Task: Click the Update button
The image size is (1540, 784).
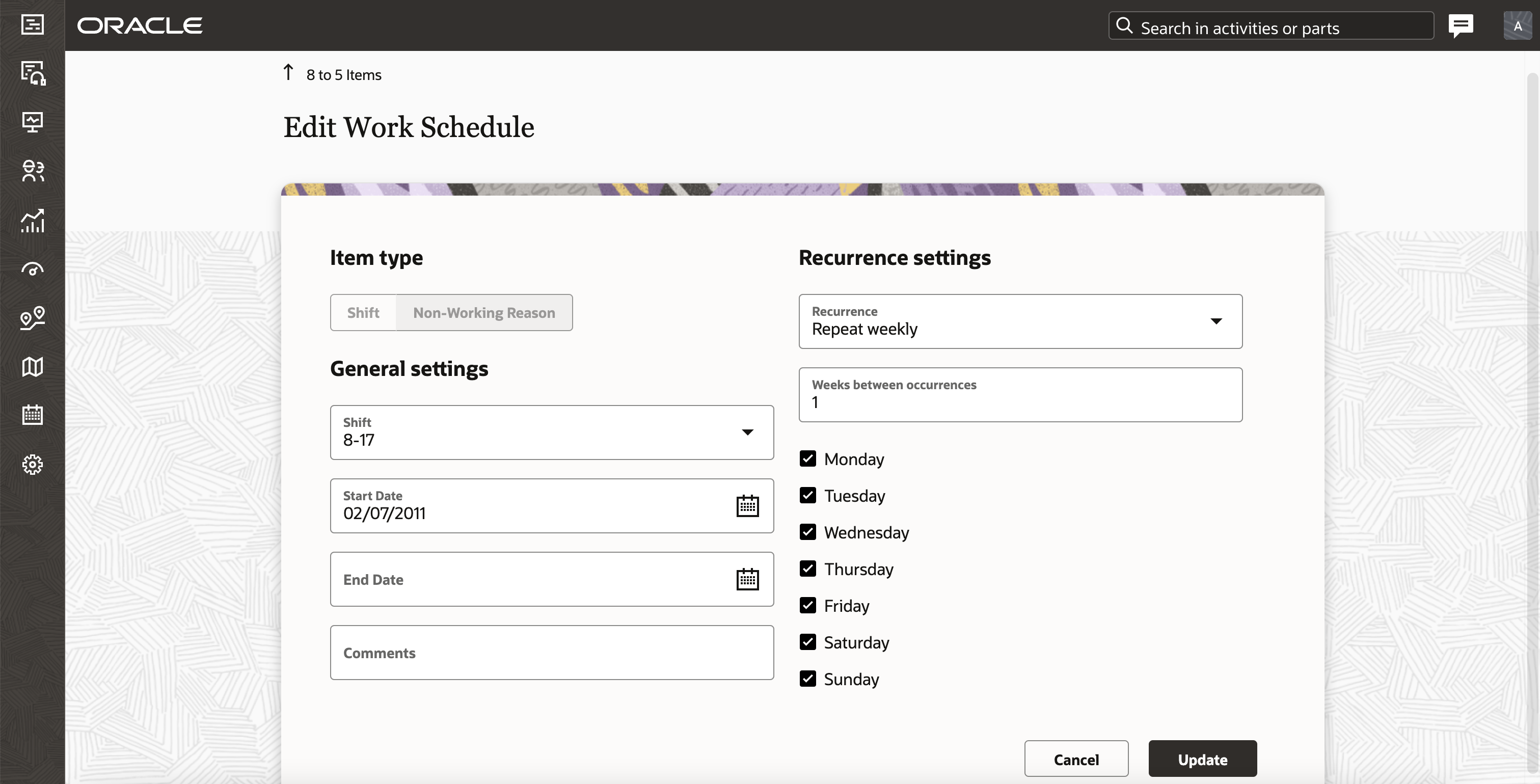Action: (1202, 759)
